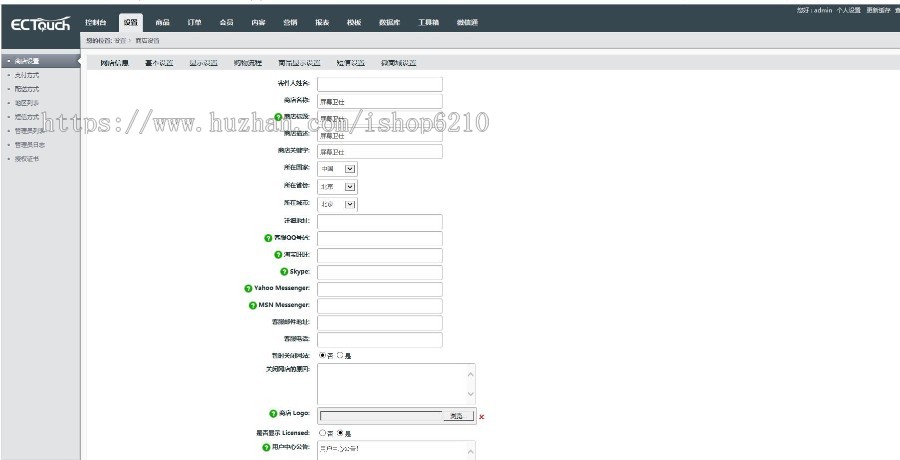Viewport: 900px width, 460px height.
Task: Select 是 for showing Licensed
Action: tap(340, 433)
